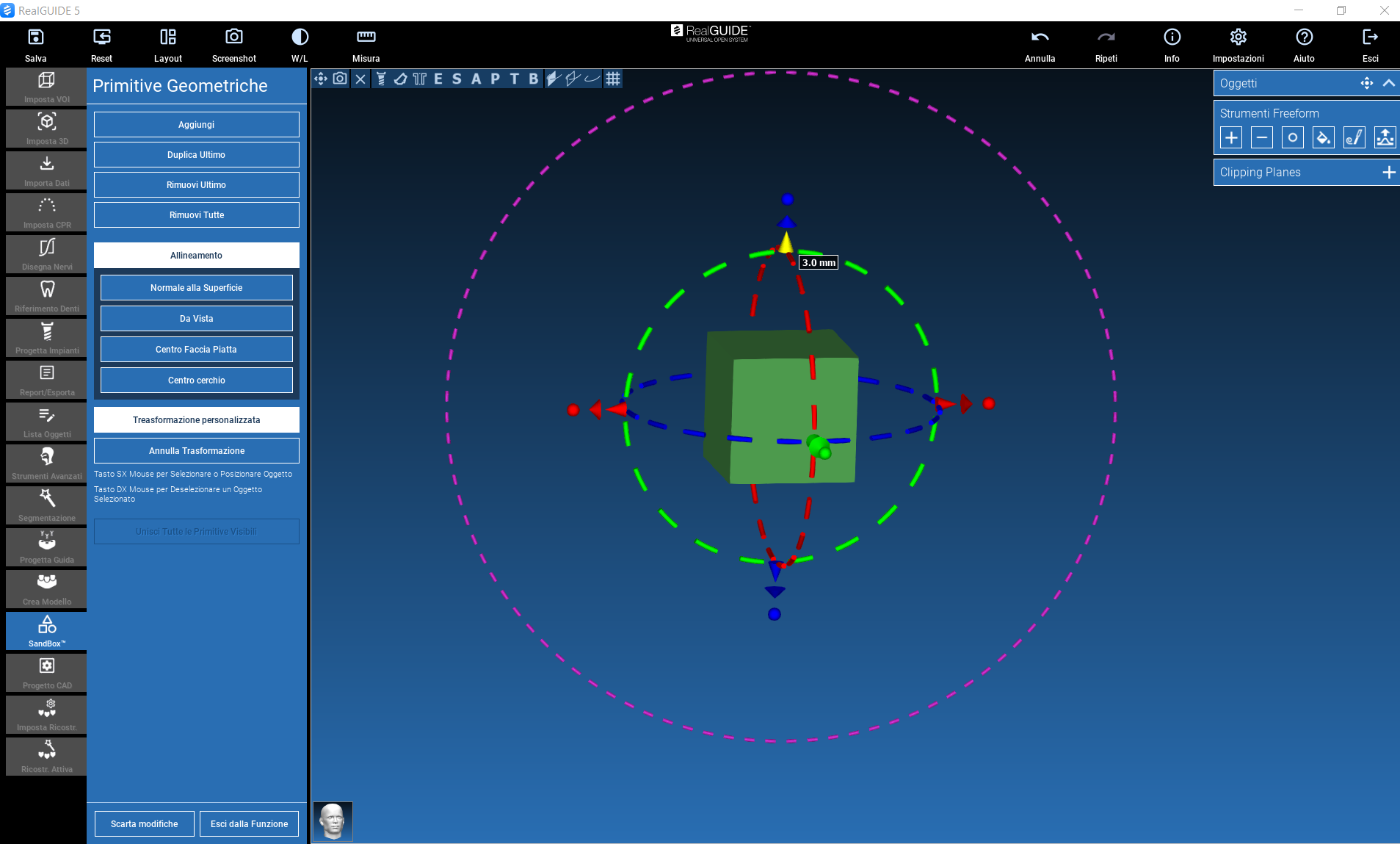The width and height of the screenshot is (1400, 844).
Task: Expand the Allineamento section header
Action: point(196,255)
